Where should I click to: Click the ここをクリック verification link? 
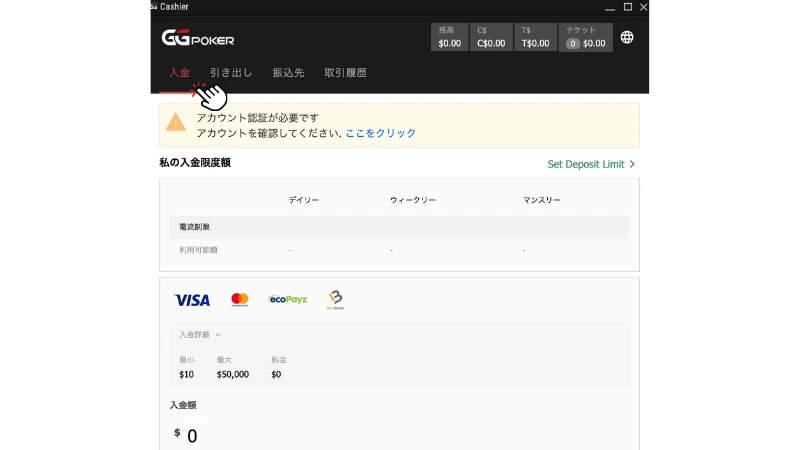pos(380,133)
